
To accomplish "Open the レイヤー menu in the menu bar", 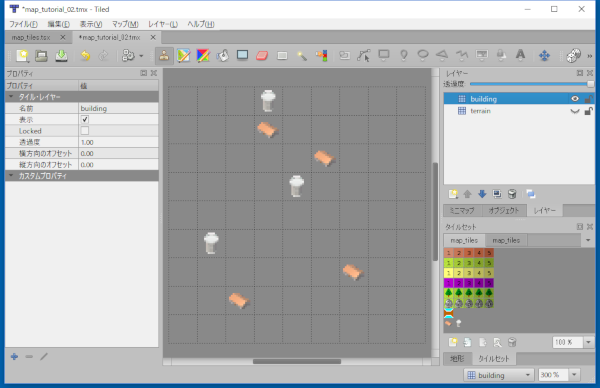I will click(163, 24).
